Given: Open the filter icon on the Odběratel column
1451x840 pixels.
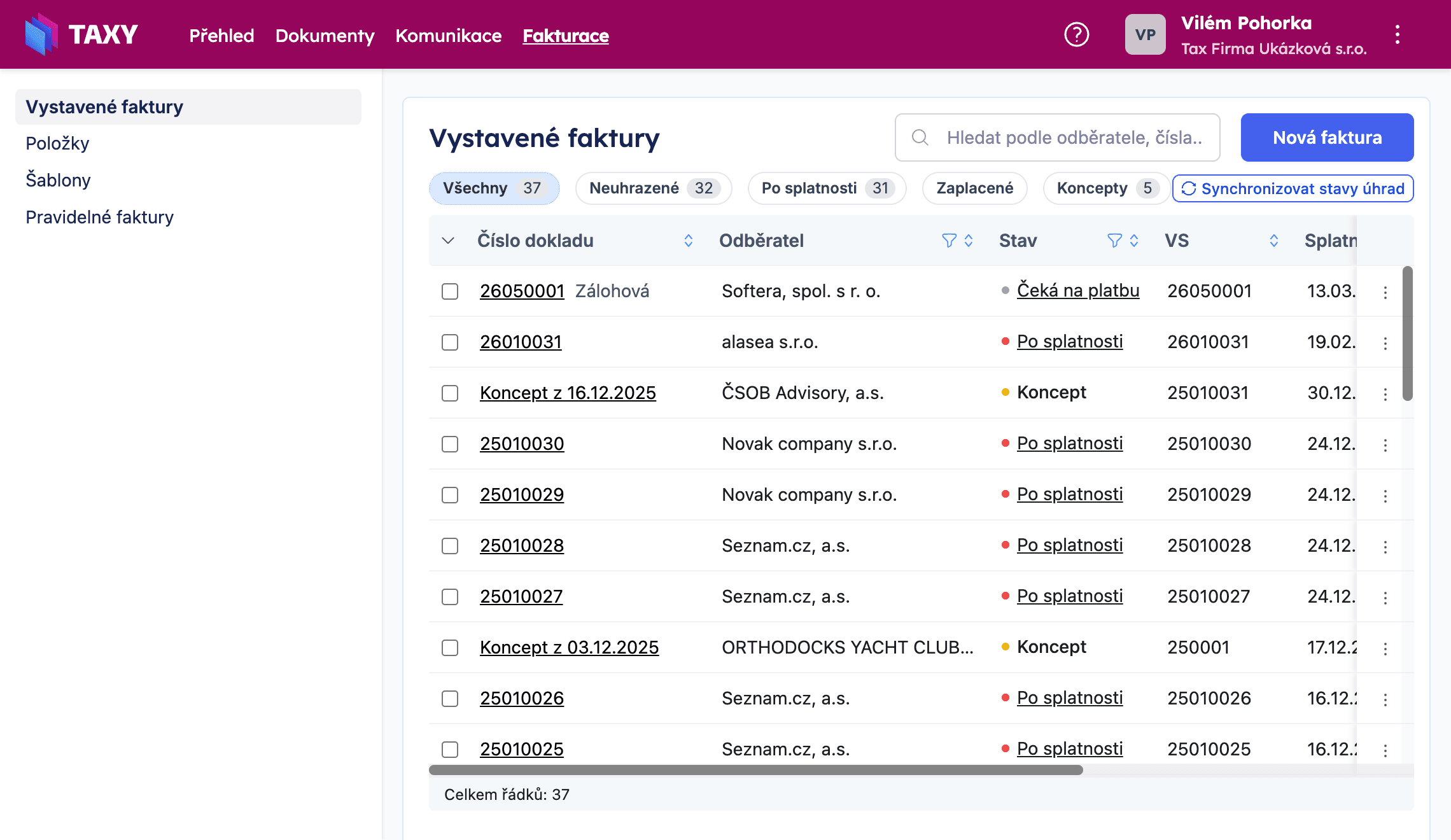Looking at the screenshot, I should (948, 241).
